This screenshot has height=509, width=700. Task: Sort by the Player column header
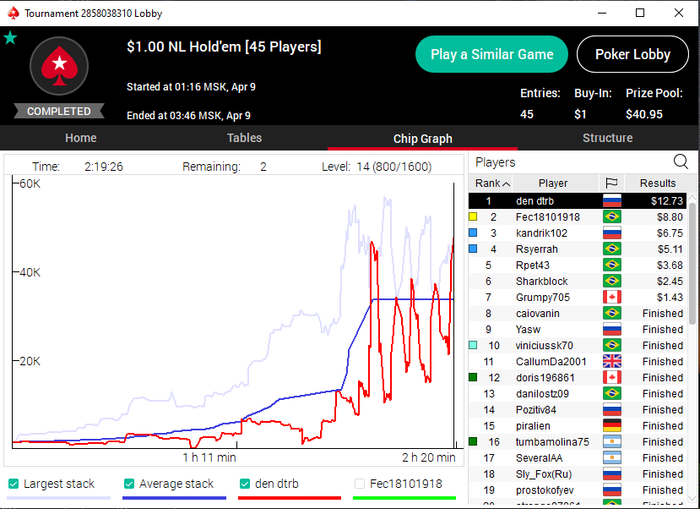coord(553,183)
